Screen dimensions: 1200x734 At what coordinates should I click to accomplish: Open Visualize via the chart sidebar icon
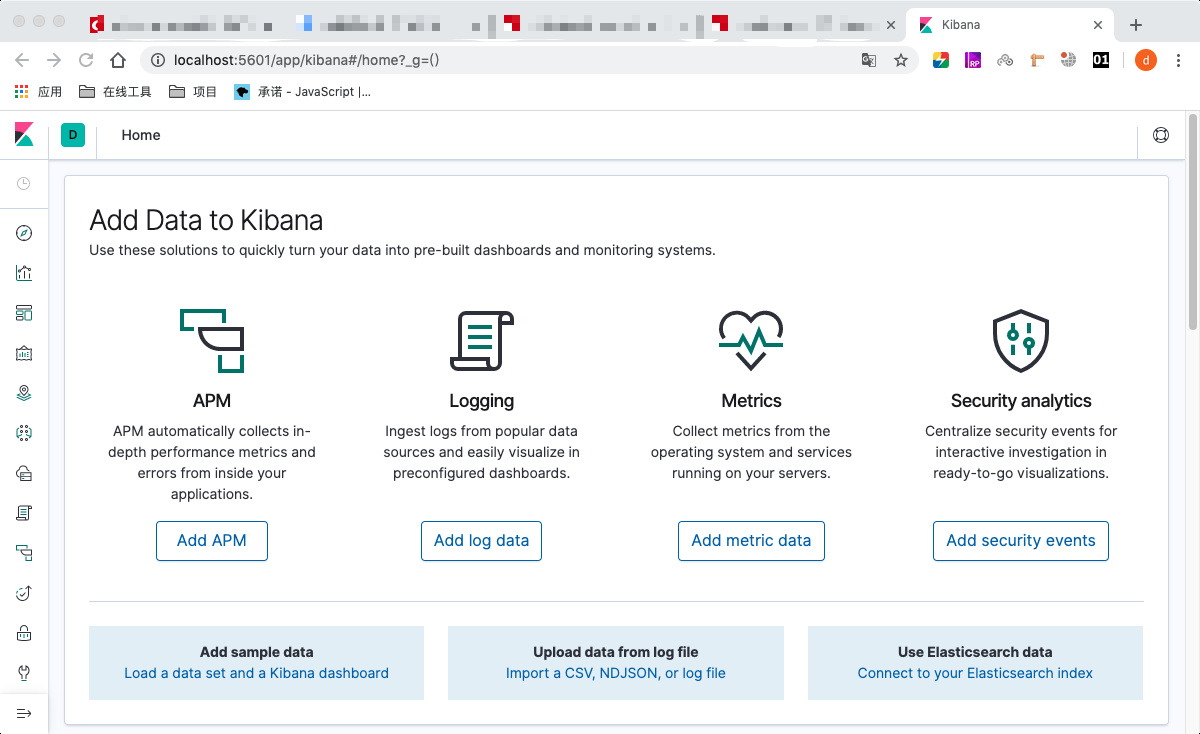click(24, 273)
